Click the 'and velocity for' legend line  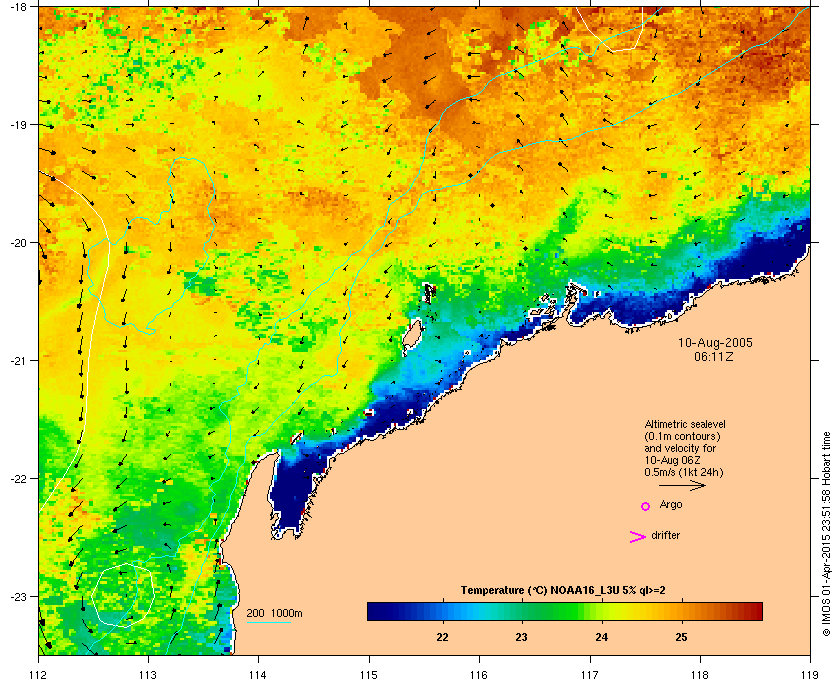pyautogui.click(x=680, y=448)
